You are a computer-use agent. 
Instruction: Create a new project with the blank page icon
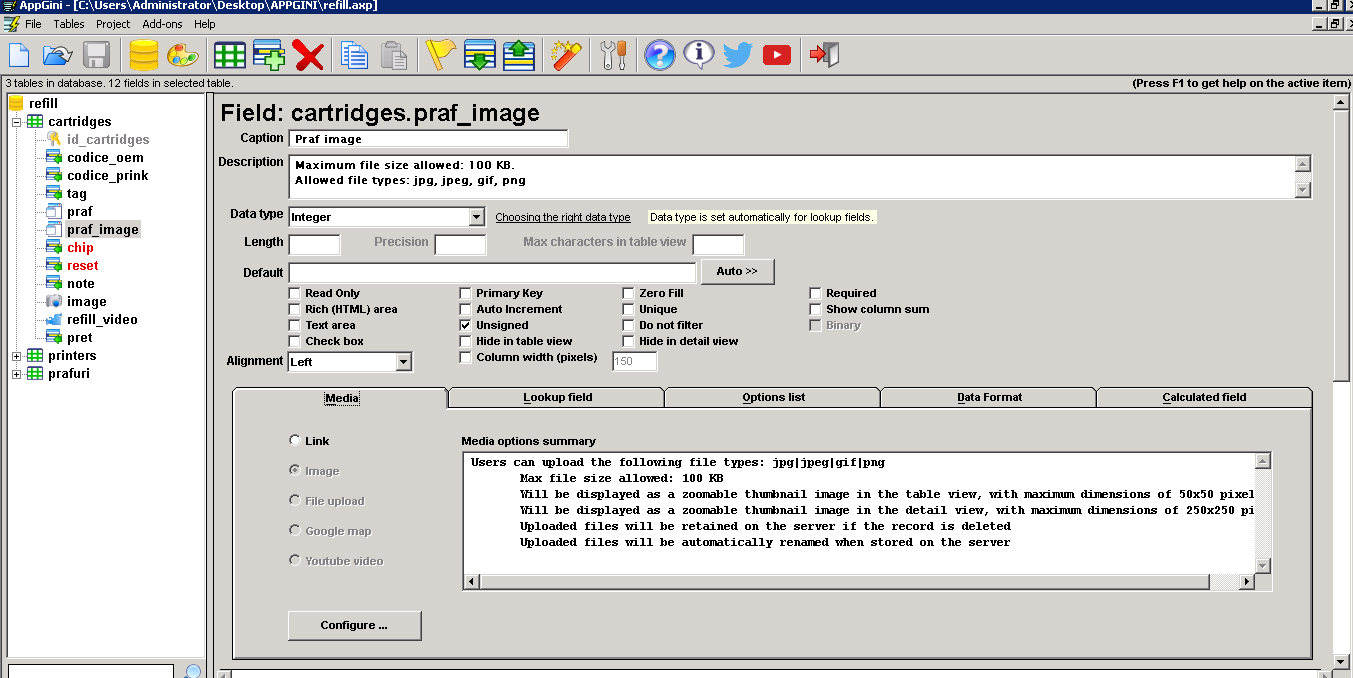(x=20, y=54)
